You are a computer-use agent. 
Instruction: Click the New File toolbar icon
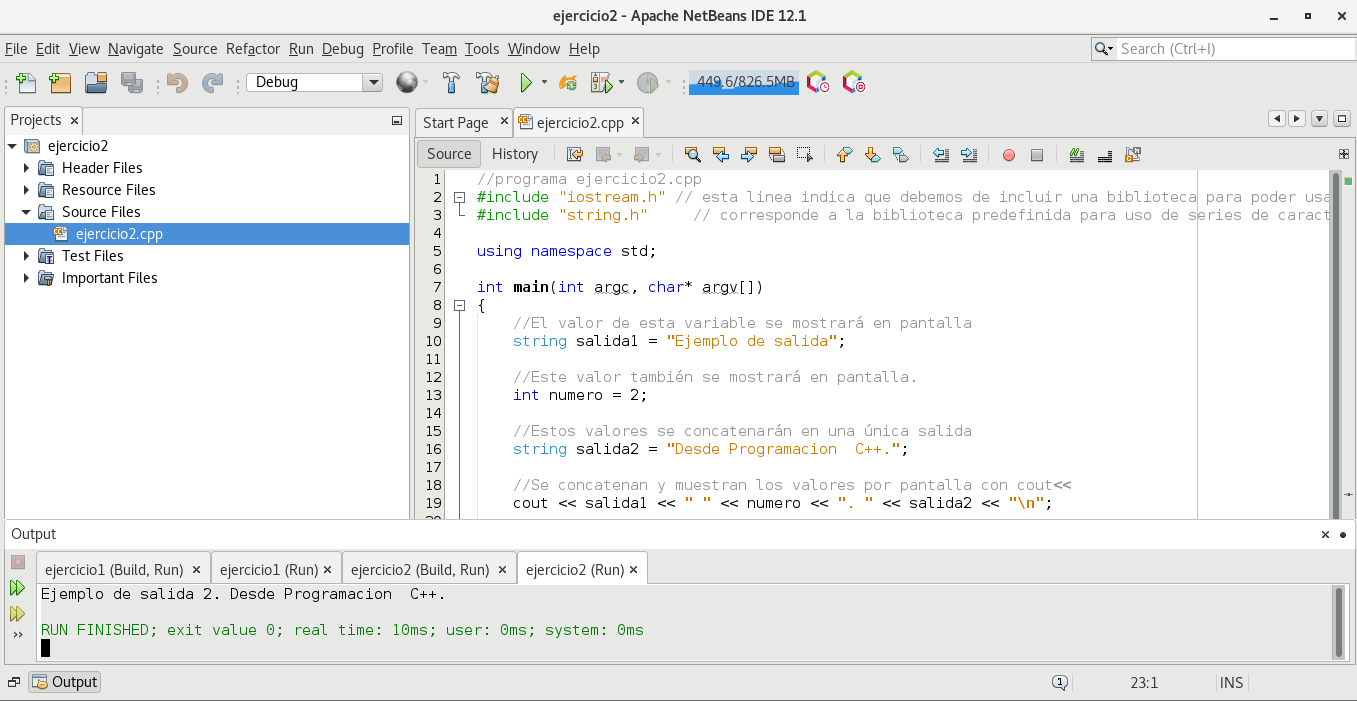pyautogui.click(x=26, y=83)
